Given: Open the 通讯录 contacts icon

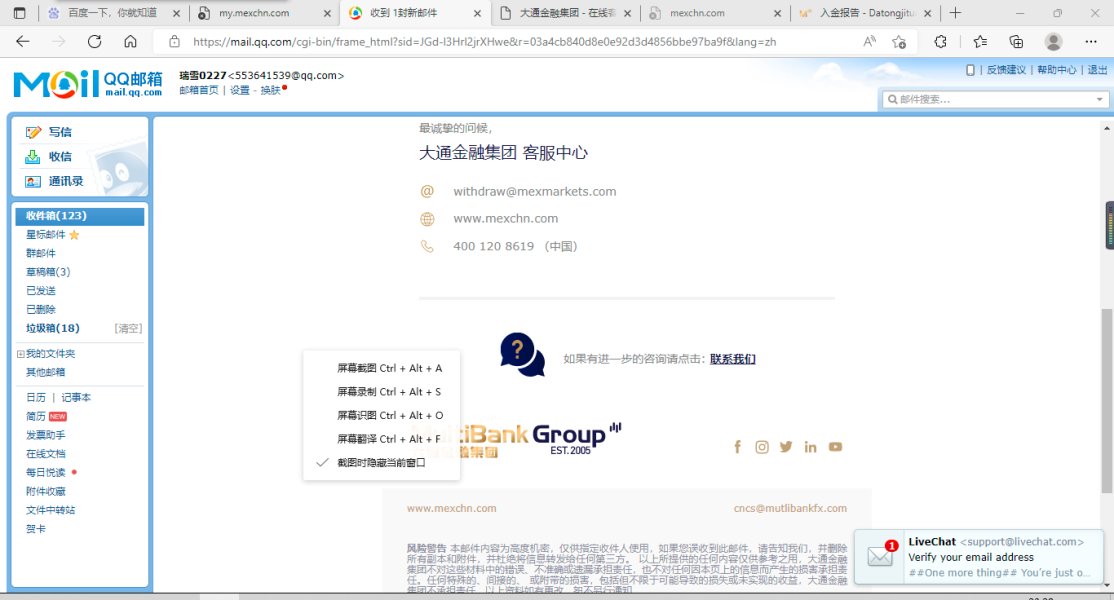Looking at the screenshot, I should (x=33, y=182).
